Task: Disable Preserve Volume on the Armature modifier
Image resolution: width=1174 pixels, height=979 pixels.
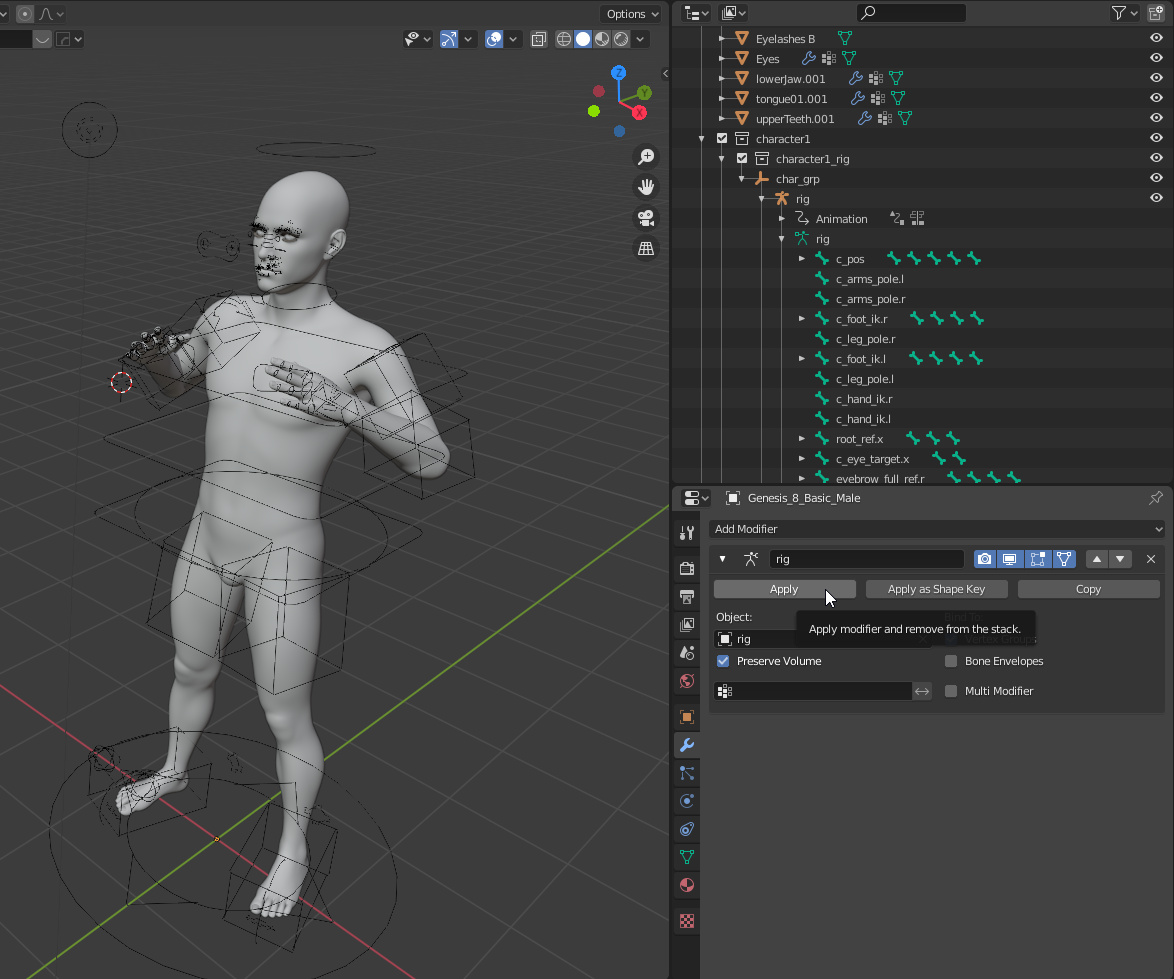Action: (x=722, y=661)
